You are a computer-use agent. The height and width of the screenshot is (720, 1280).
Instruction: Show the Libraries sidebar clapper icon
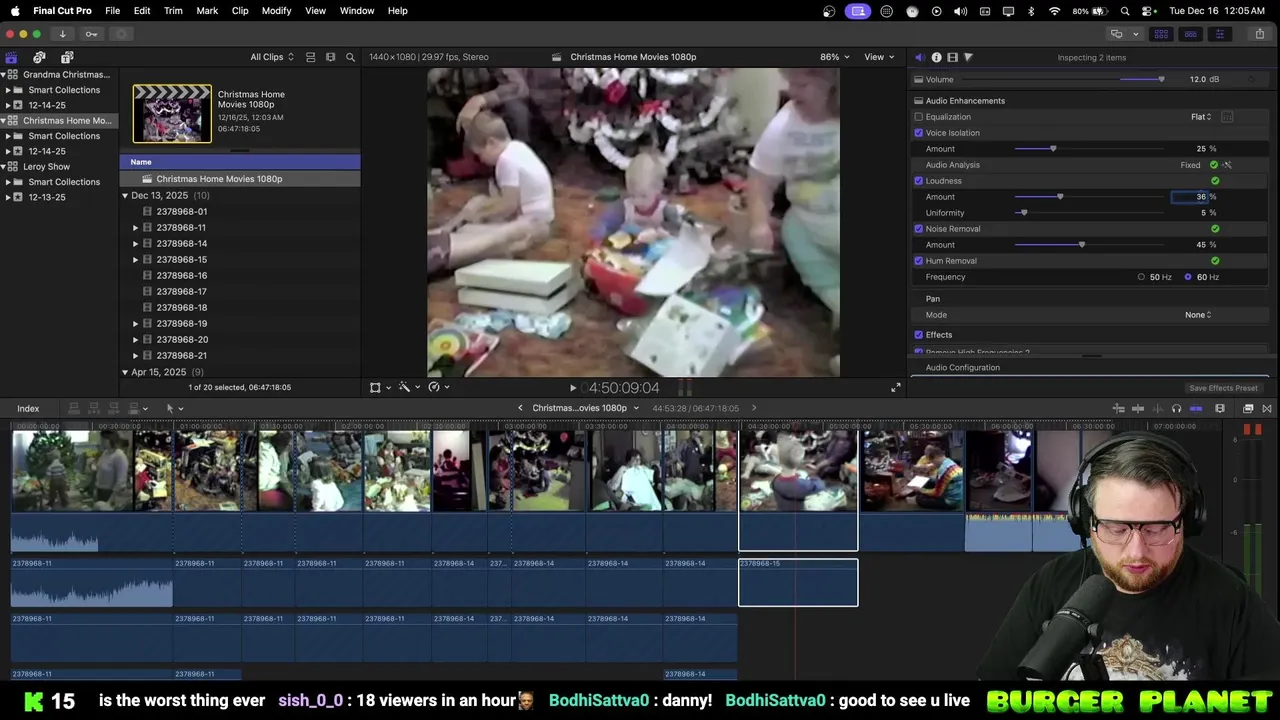coord(11,57)
